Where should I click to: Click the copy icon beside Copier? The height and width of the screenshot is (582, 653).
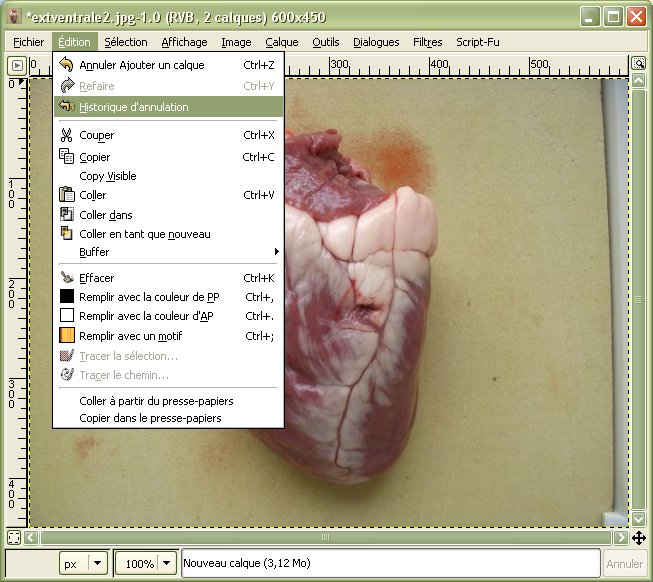67,157
